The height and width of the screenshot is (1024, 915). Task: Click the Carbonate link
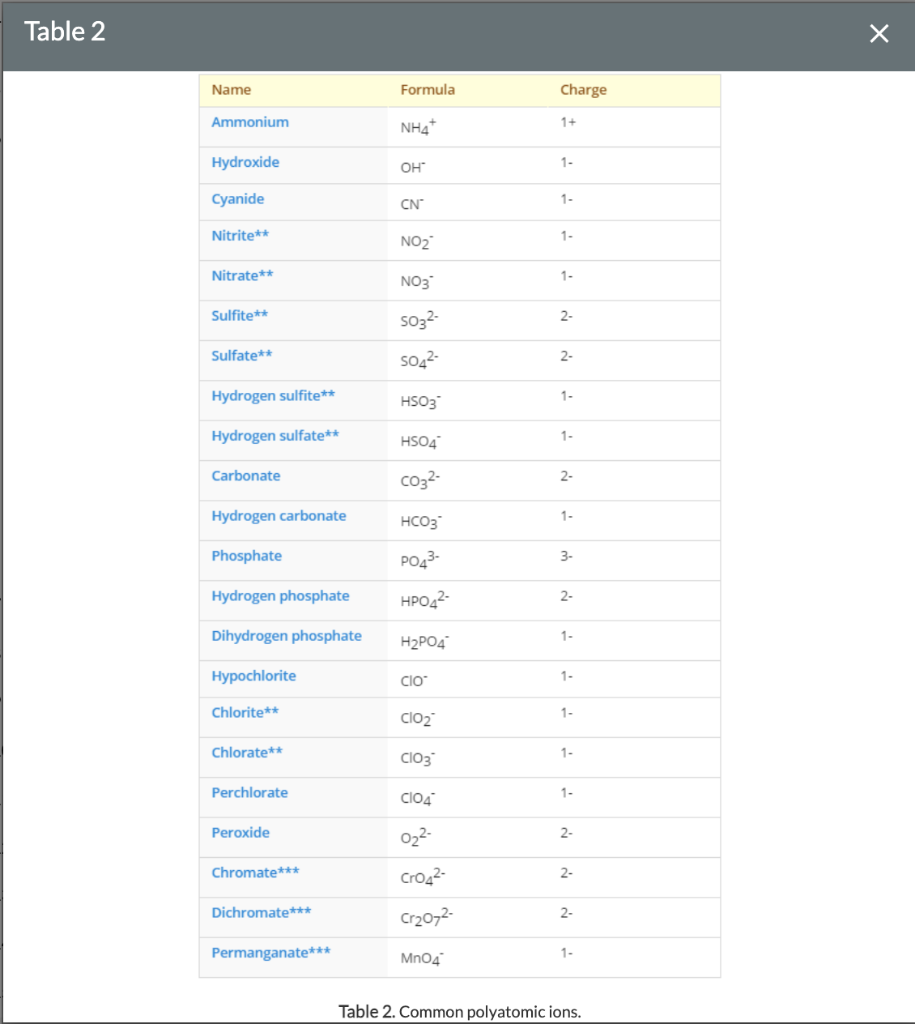point(246,475)
